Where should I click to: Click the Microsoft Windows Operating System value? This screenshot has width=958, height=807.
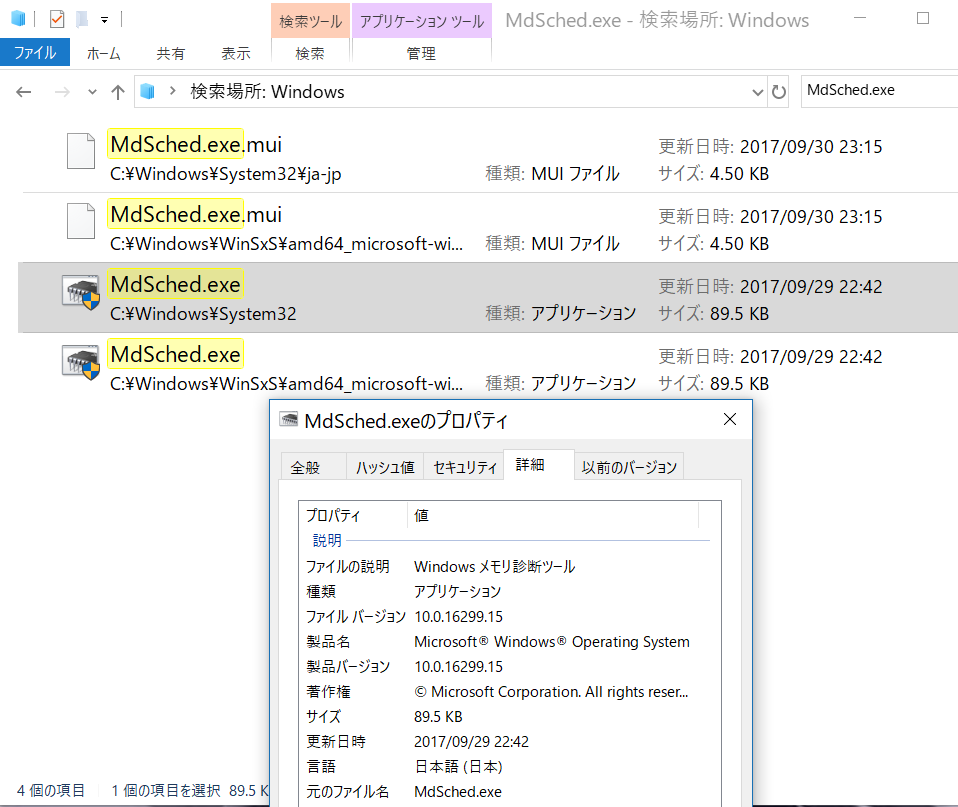[x=552, y=641]
